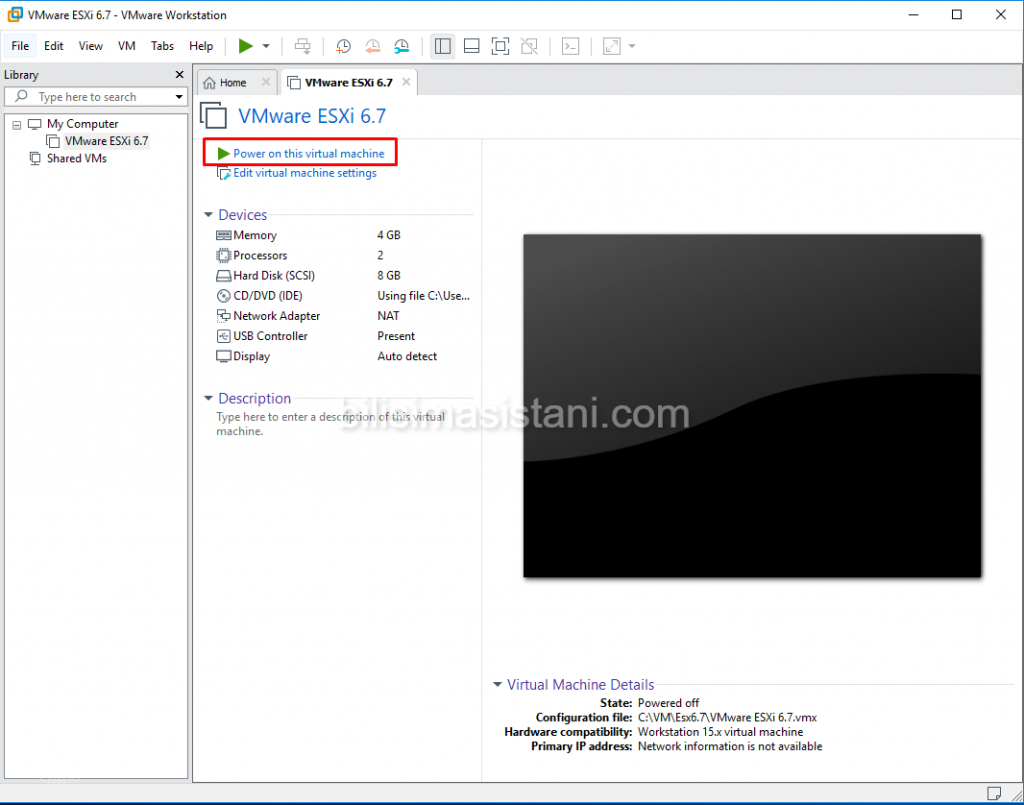Collapse Virtual Machine Details section
This screenshot has width=1024, height=805.
point(498,684)
